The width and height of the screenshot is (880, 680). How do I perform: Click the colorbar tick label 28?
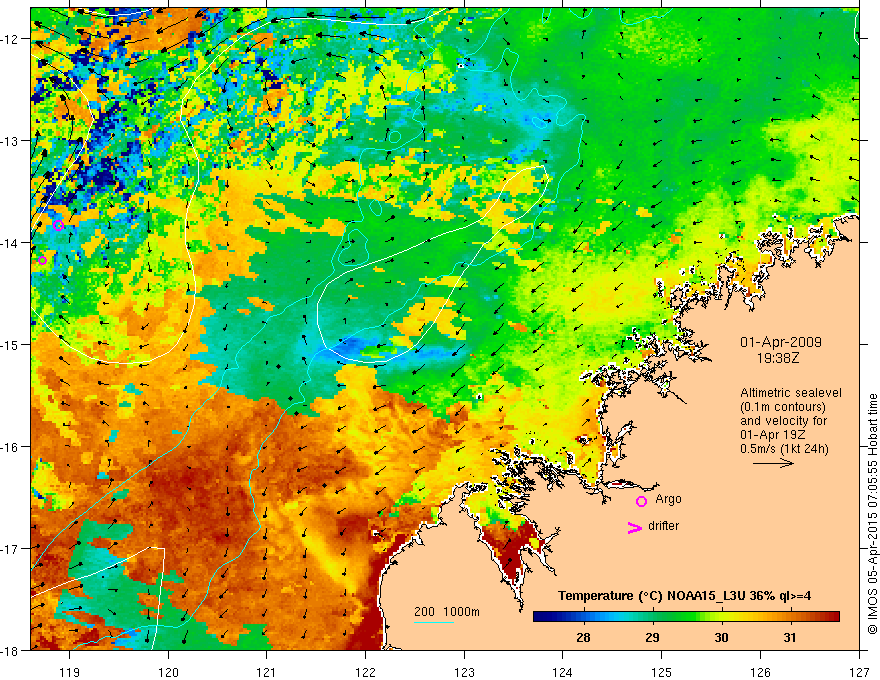(x=583, y=637)
